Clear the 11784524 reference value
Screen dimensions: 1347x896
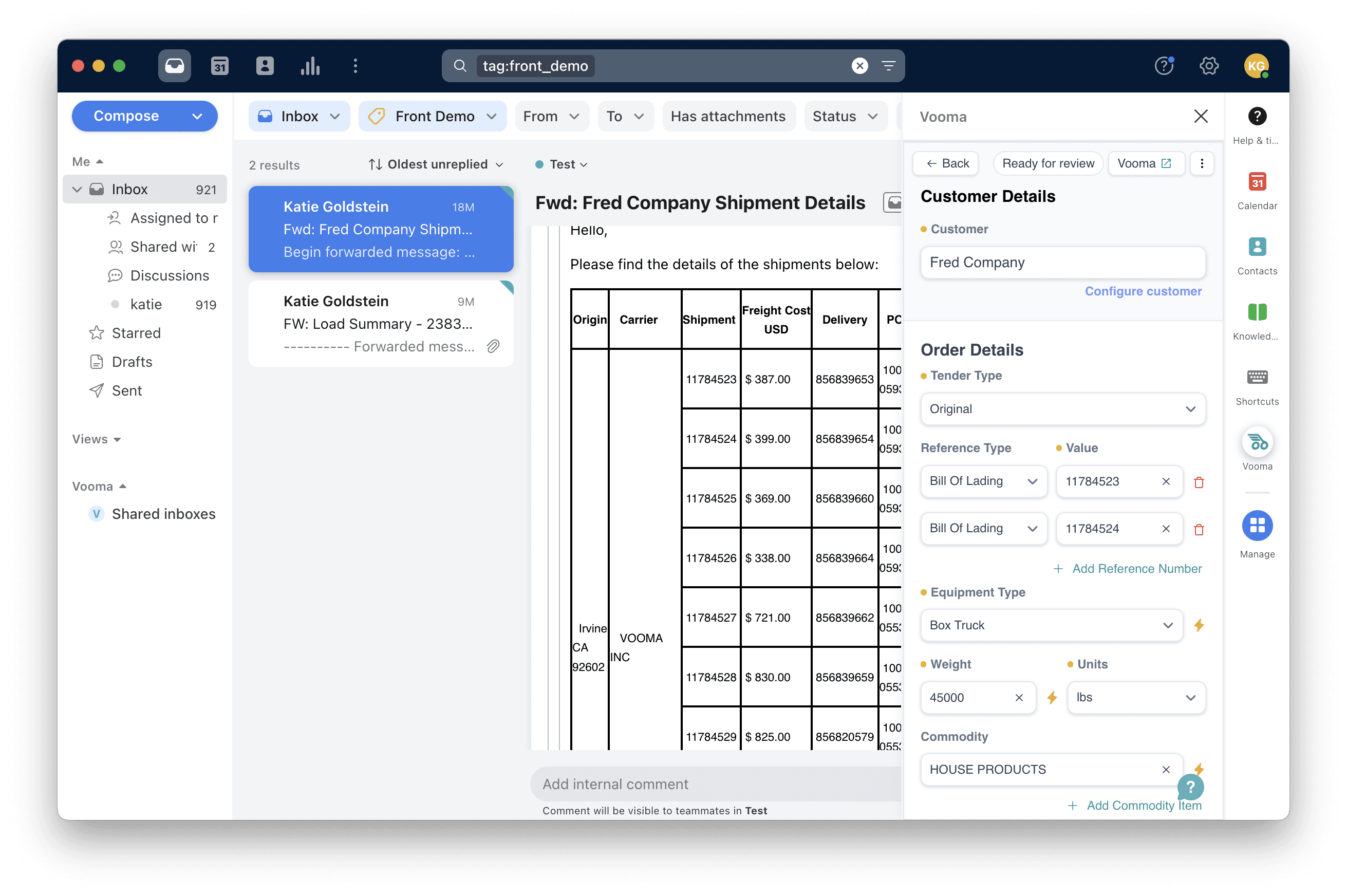click(x=1166, y=529)
